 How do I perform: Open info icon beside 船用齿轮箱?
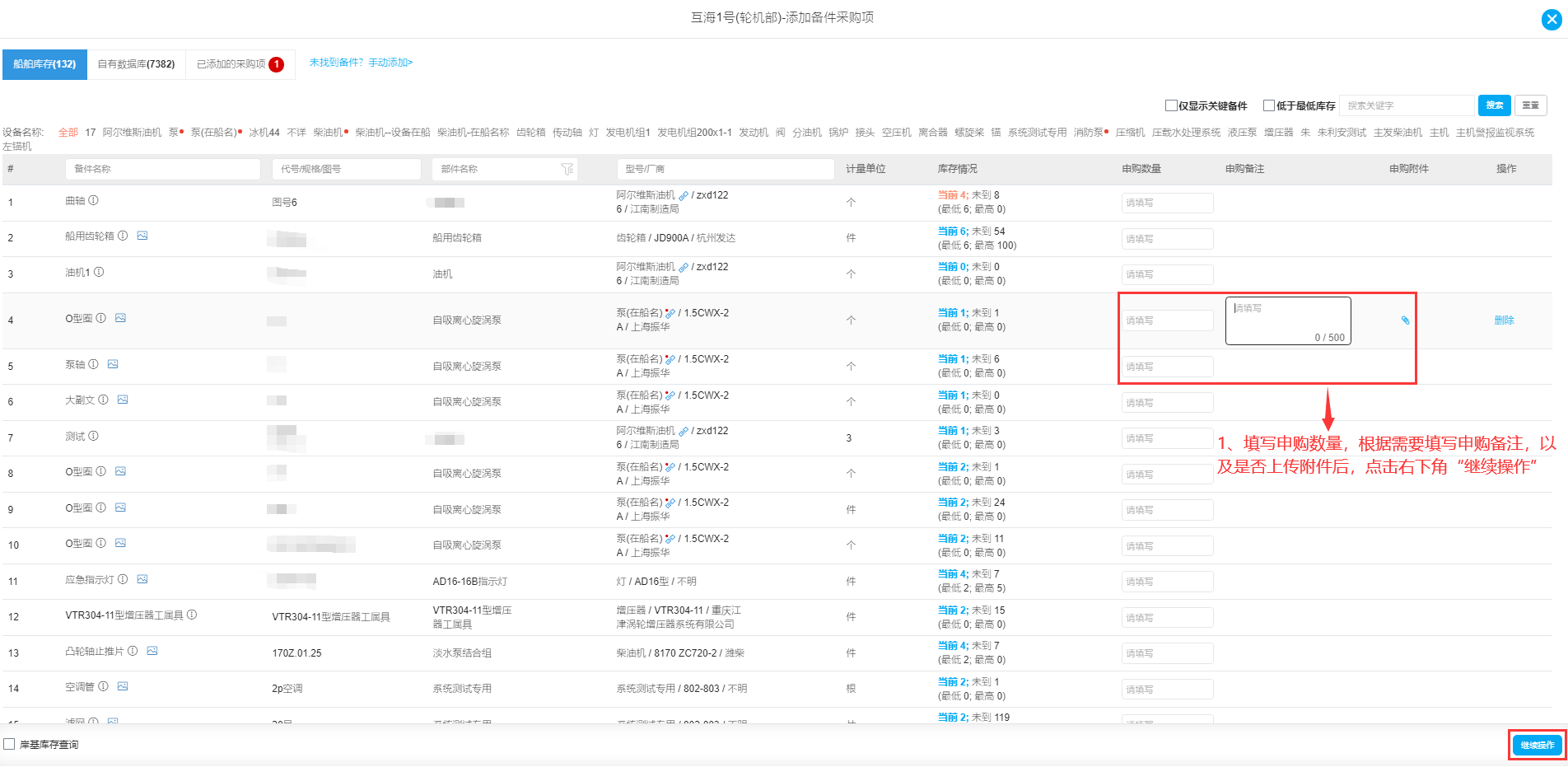(x=123, y=236)
